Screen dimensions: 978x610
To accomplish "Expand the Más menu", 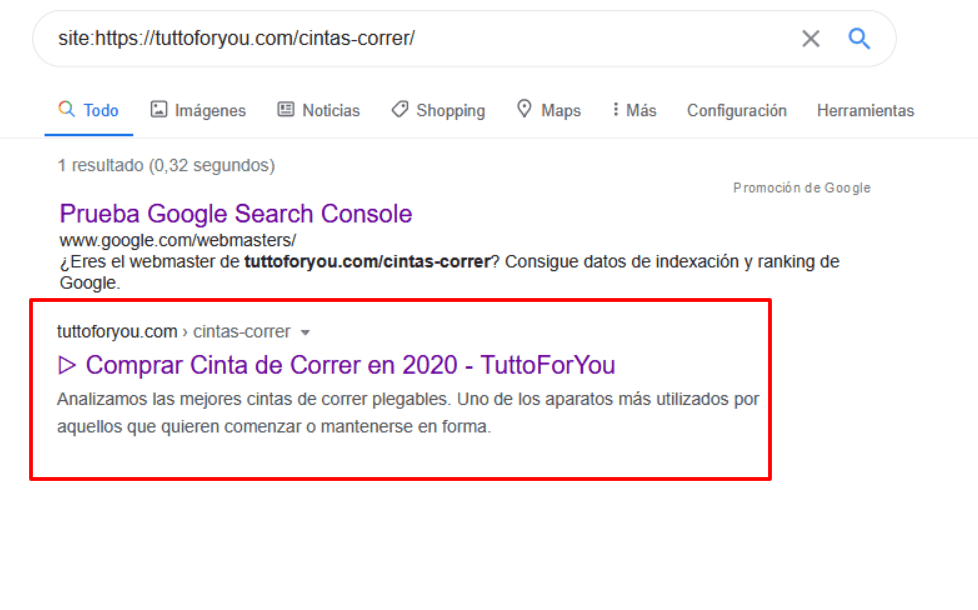I will tap(634, 110).
